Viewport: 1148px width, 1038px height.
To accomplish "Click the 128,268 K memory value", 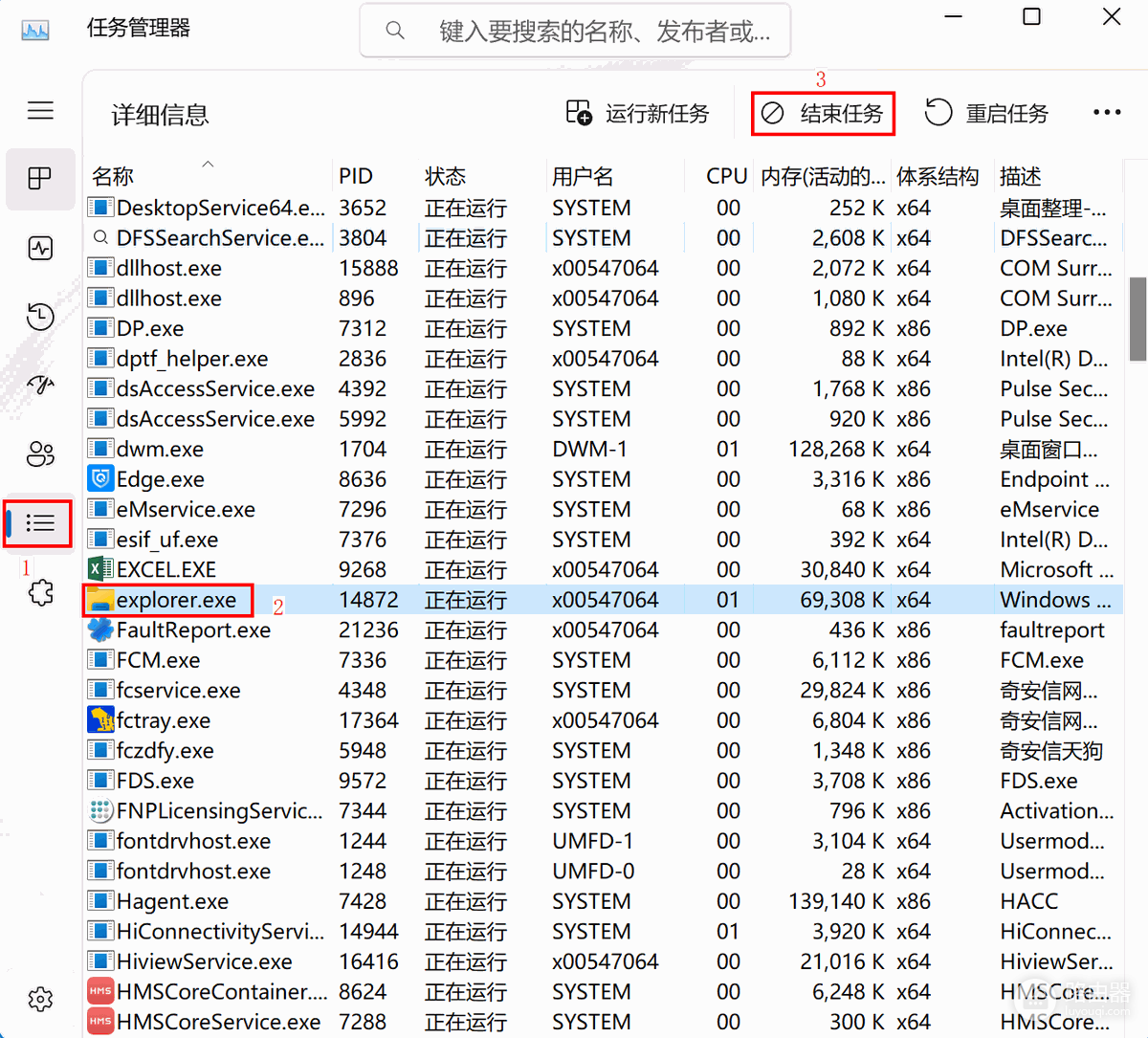I will coord(836,449).
